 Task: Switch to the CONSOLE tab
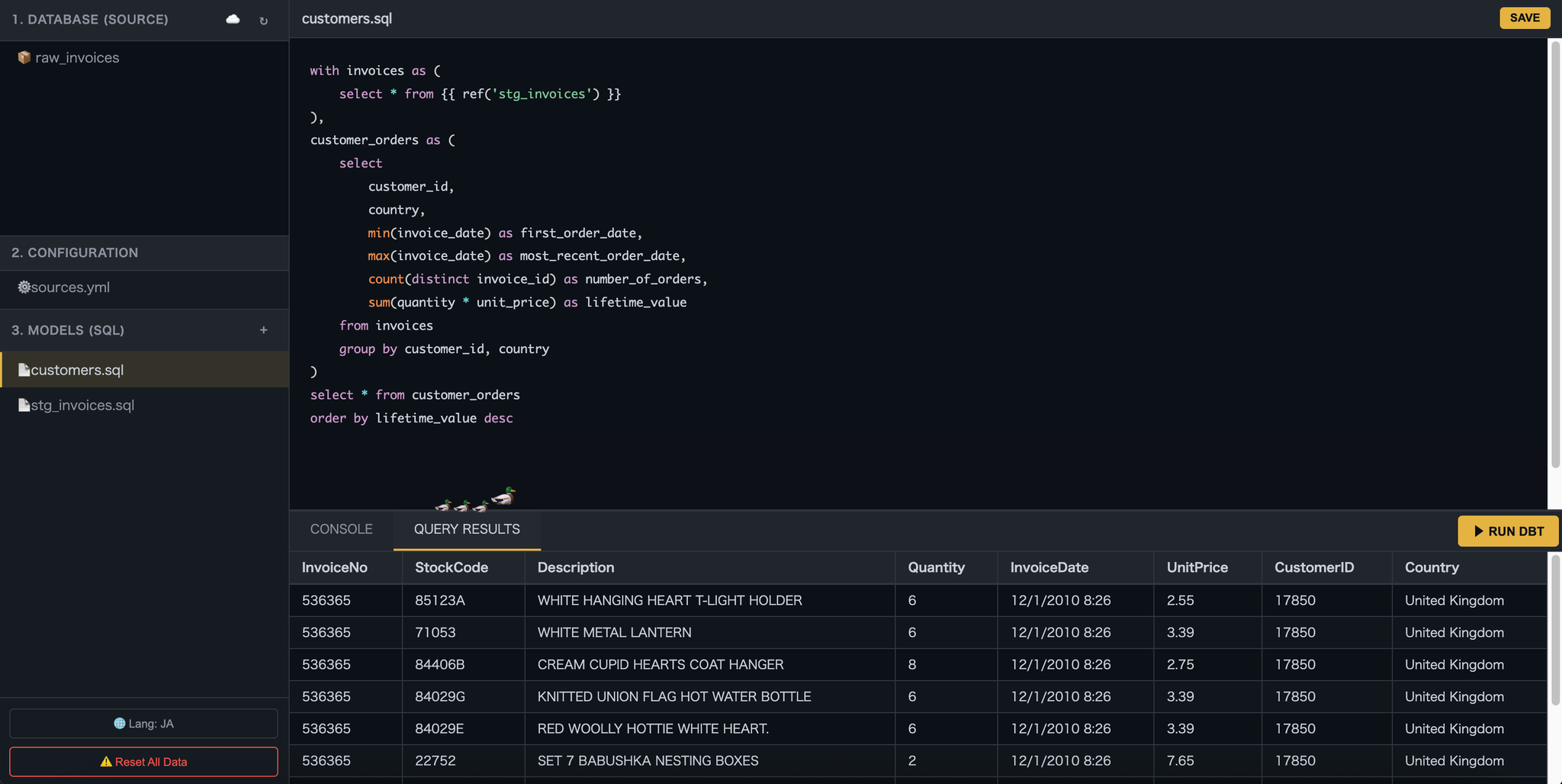[x=341, y=529]
